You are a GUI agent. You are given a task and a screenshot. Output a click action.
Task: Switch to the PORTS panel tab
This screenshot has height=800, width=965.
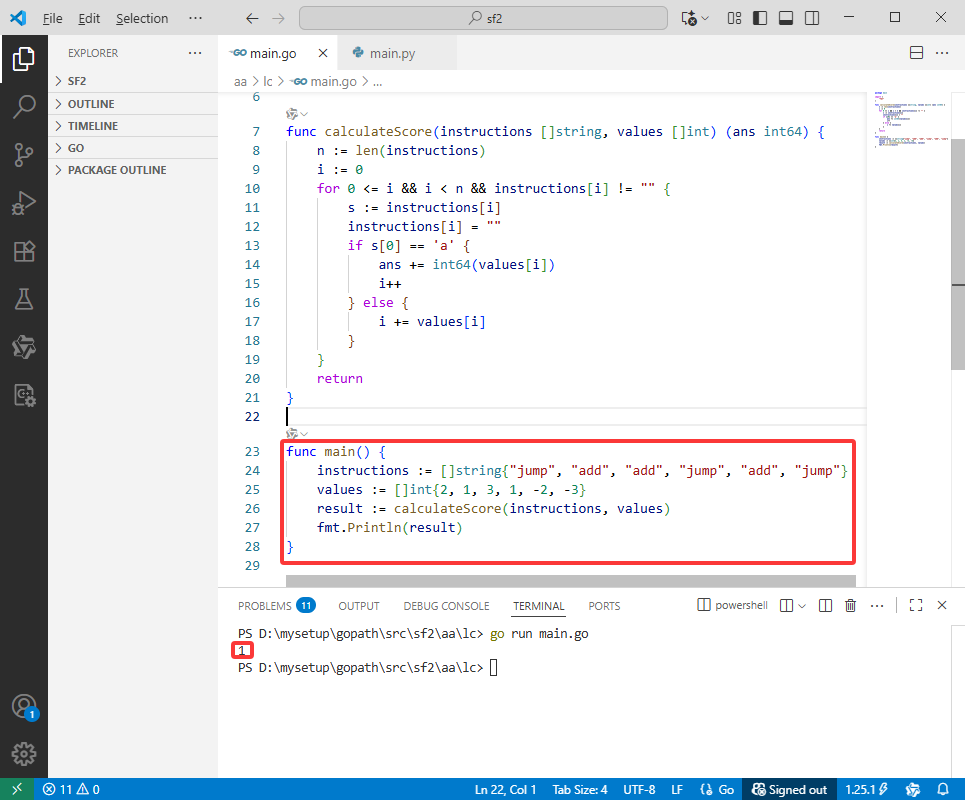[604, 606]
